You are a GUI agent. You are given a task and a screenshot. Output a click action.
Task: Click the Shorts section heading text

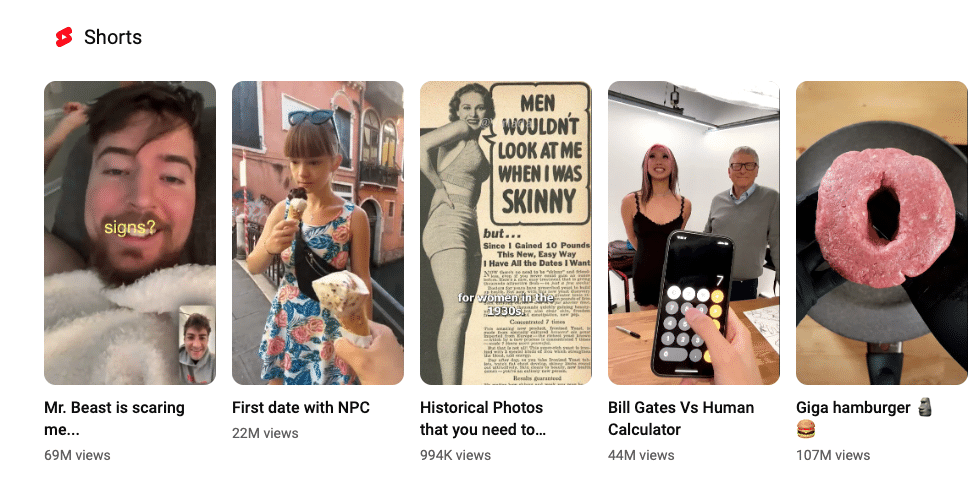pyautogui.click(x=113, y=37)
